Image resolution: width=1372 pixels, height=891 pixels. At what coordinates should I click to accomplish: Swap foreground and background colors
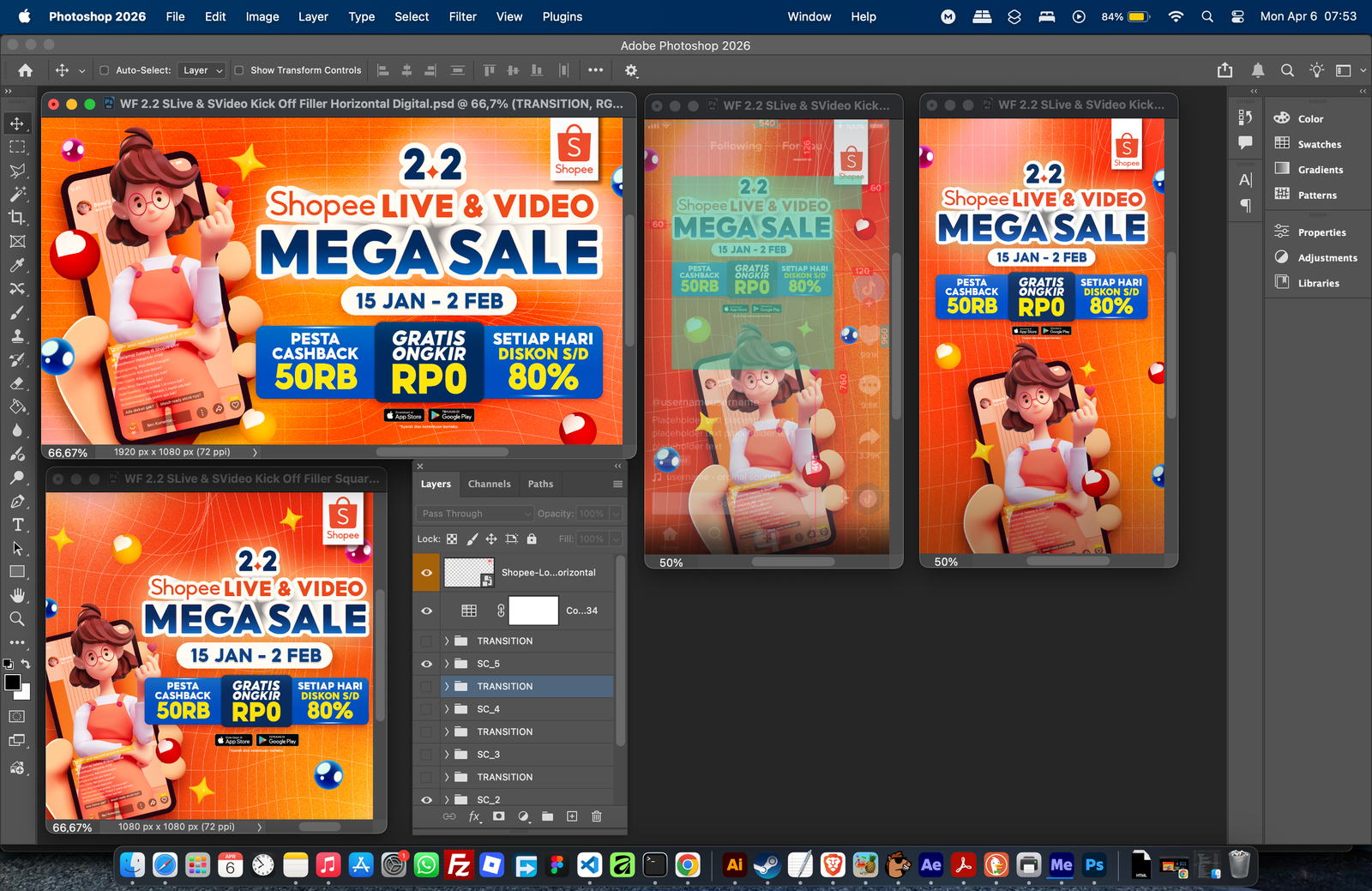pyautogui.click(x=26, y=664)
